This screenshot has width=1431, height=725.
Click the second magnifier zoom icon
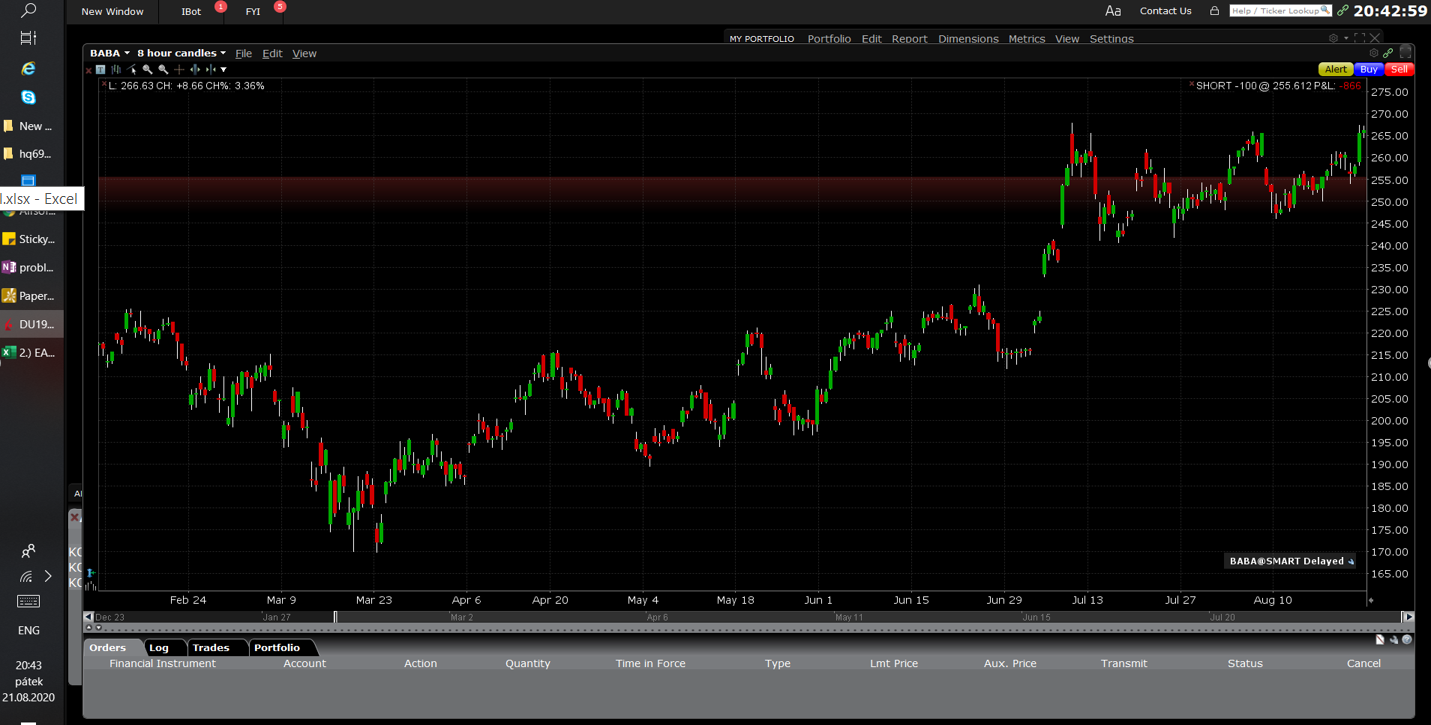163,70
